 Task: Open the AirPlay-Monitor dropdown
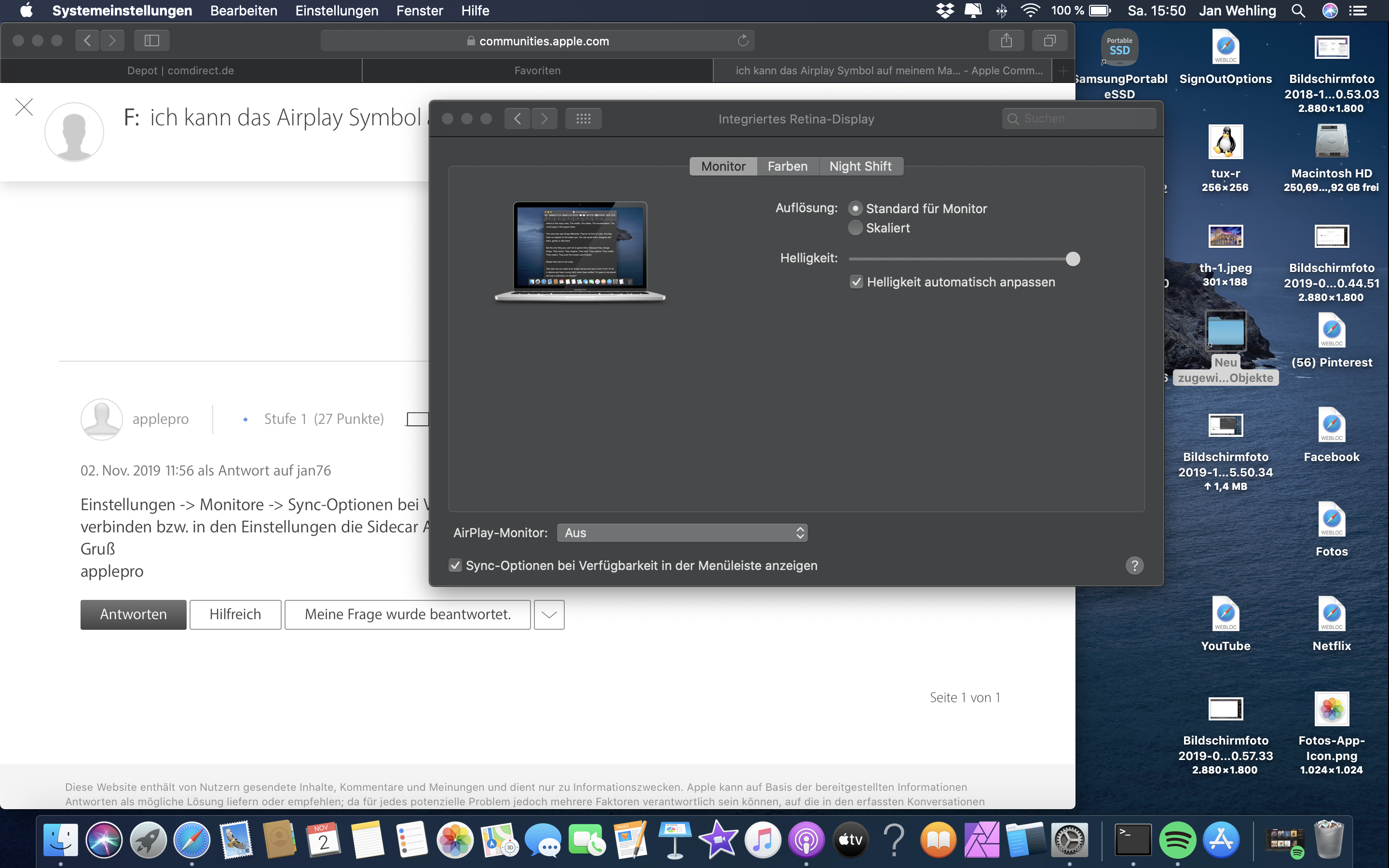click(x=682, y=533)
